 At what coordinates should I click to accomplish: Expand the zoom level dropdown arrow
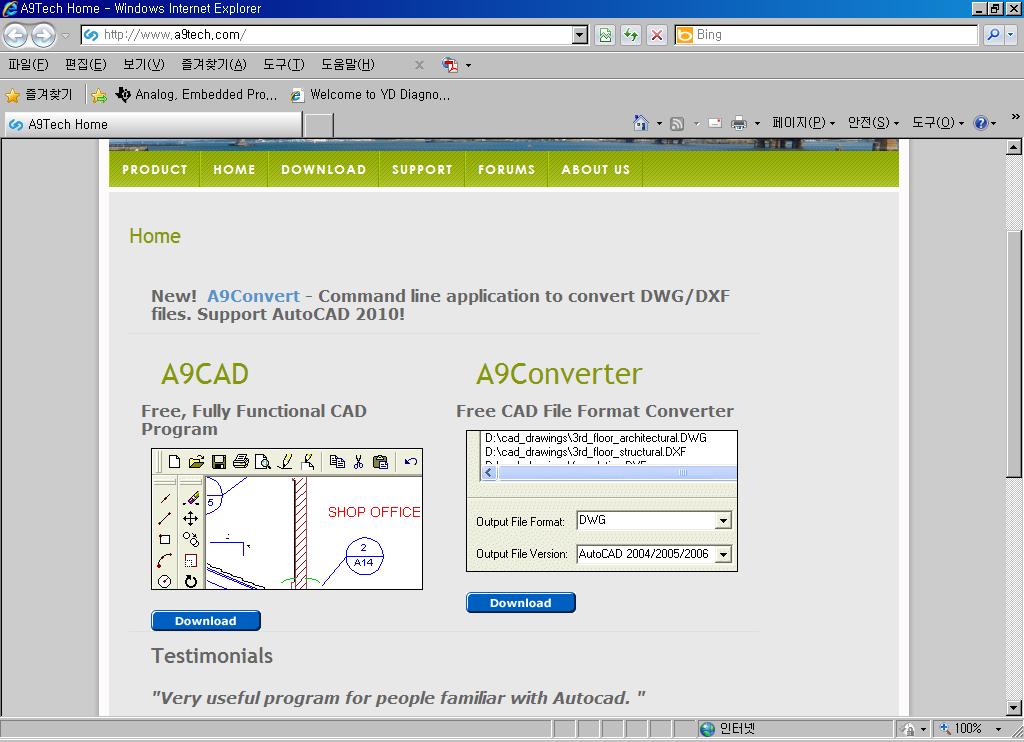click(998, 729)
